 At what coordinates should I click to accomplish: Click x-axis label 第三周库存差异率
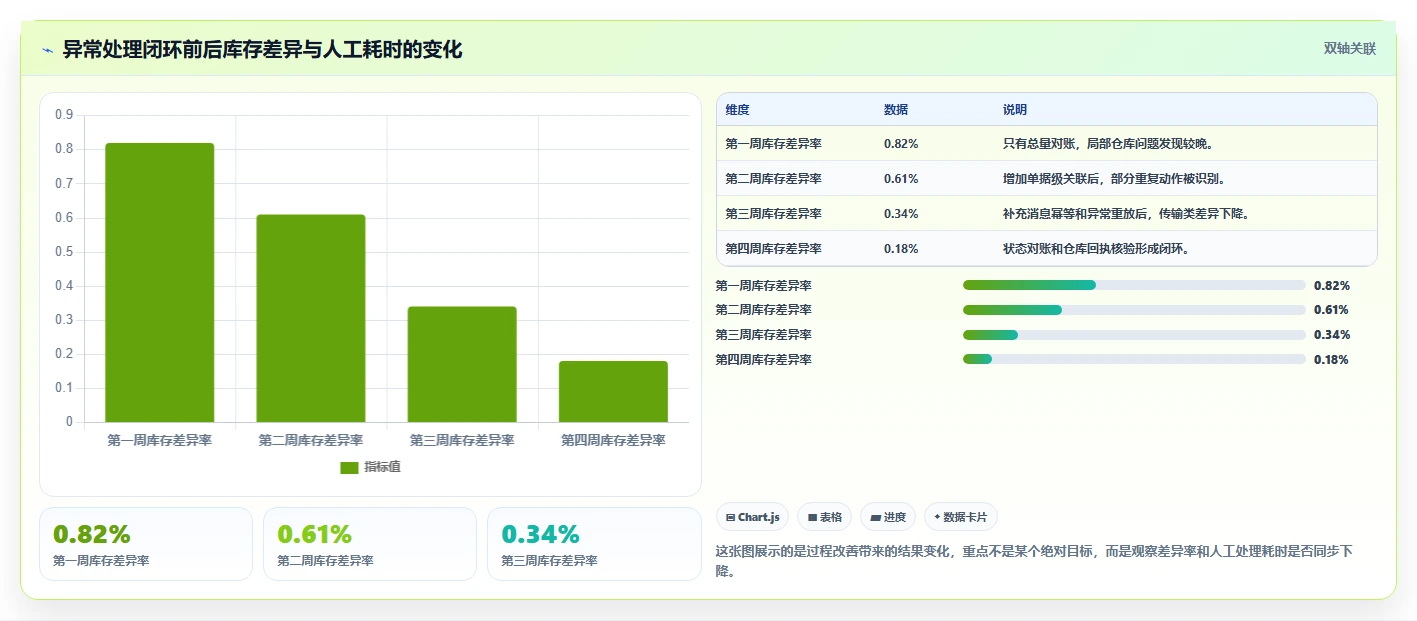[462, 440]
